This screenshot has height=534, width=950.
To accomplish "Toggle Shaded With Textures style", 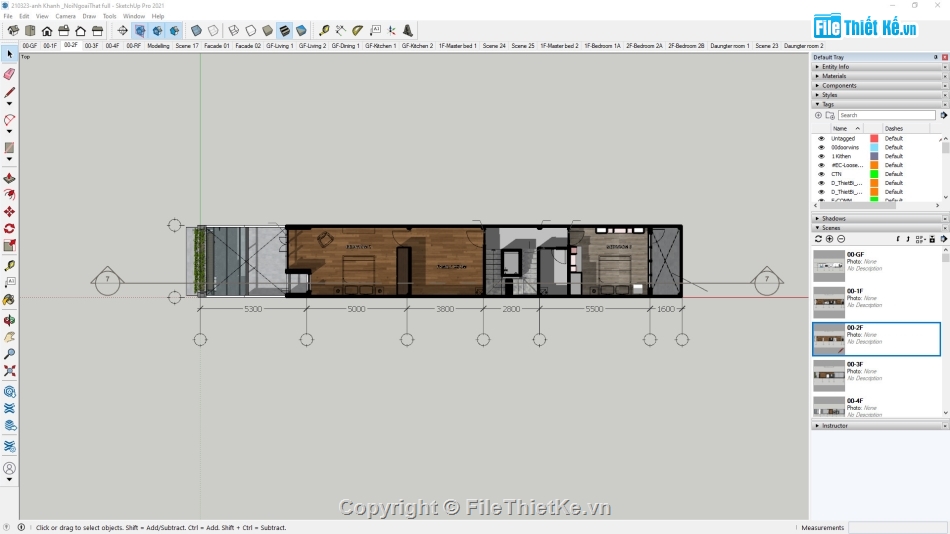I will coord(284,30).
